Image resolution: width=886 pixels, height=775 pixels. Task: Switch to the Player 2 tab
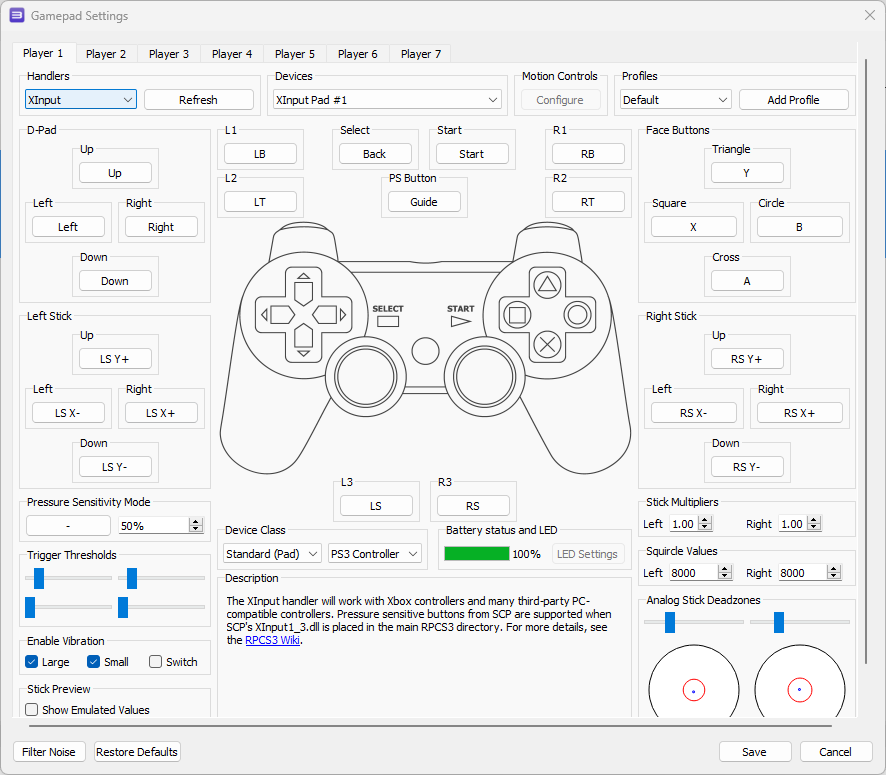coord(106,54)
